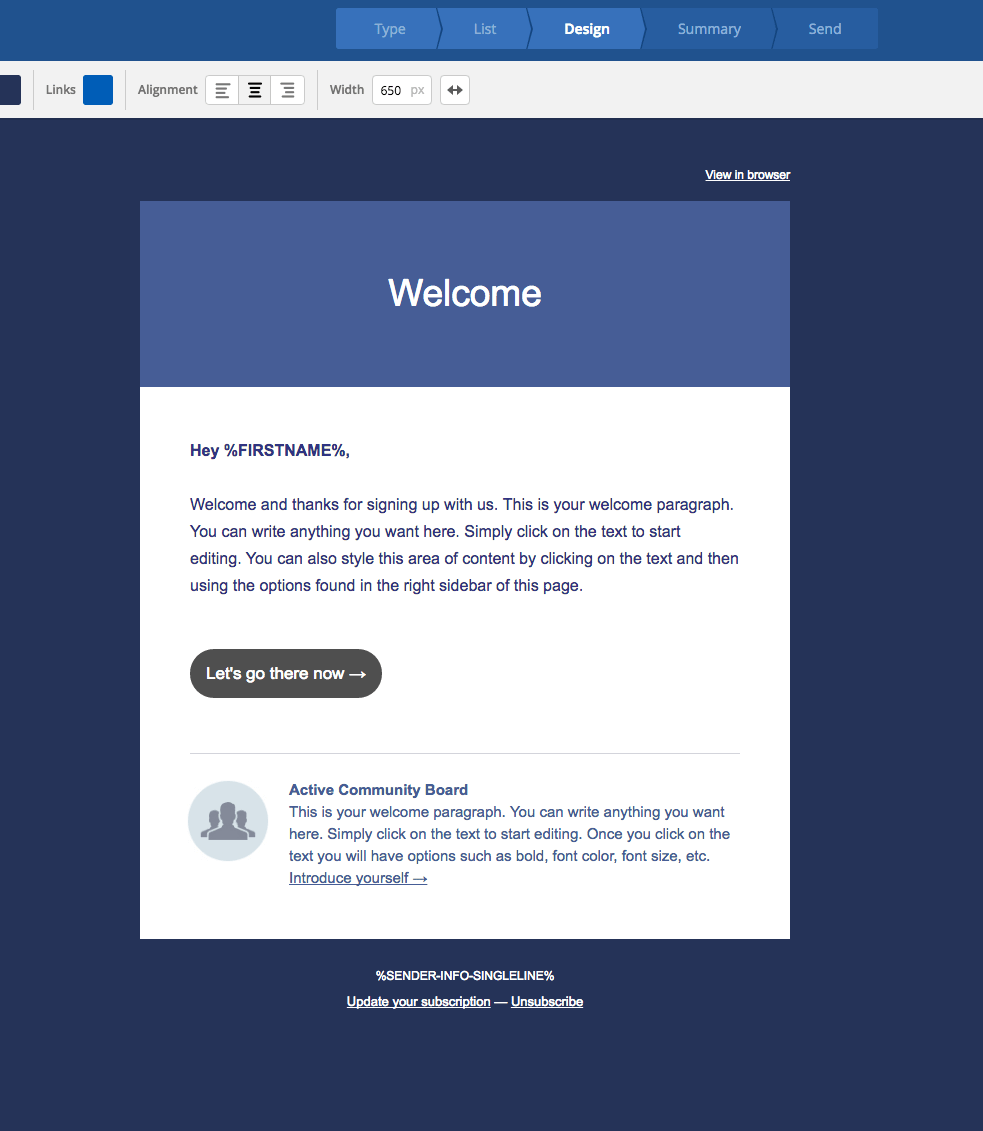Open the Links color swatch
The width and height of the screenshot is (983, 1131).
[x=98, y=90]
